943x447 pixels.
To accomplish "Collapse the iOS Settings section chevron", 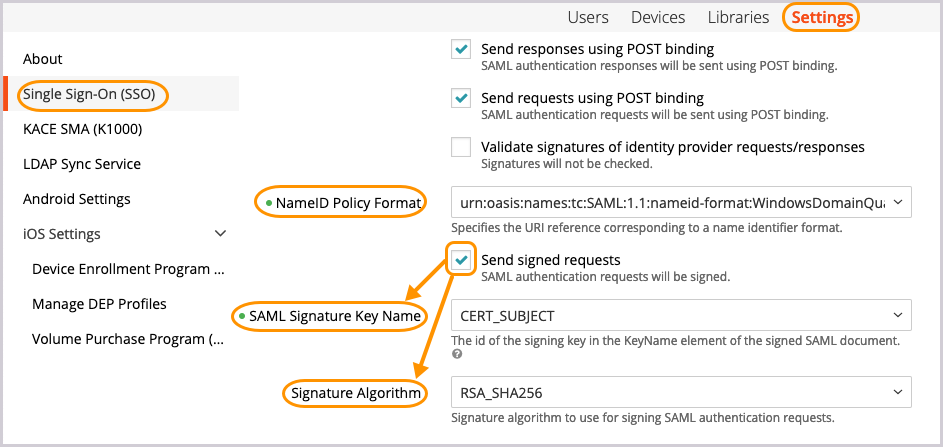I will point(220,234).
